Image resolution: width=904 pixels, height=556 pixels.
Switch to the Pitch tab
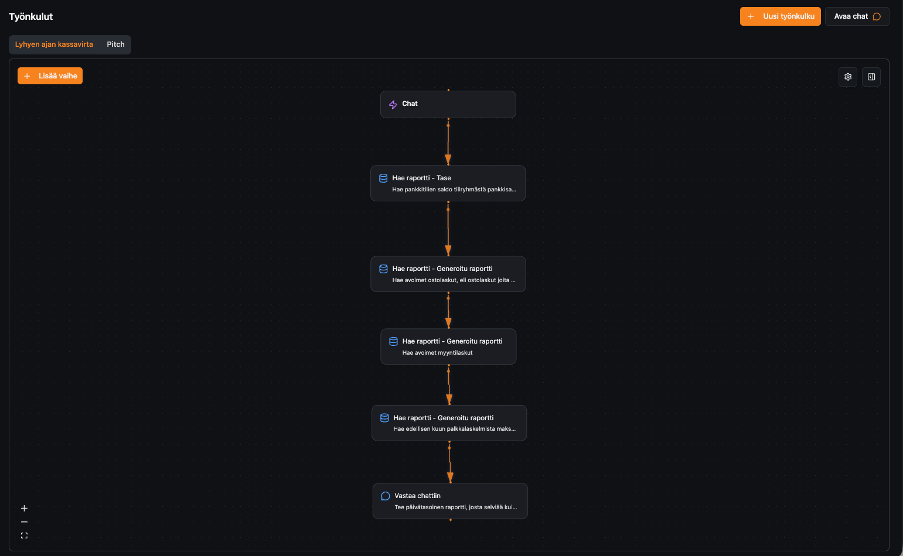tap(116, 45)
